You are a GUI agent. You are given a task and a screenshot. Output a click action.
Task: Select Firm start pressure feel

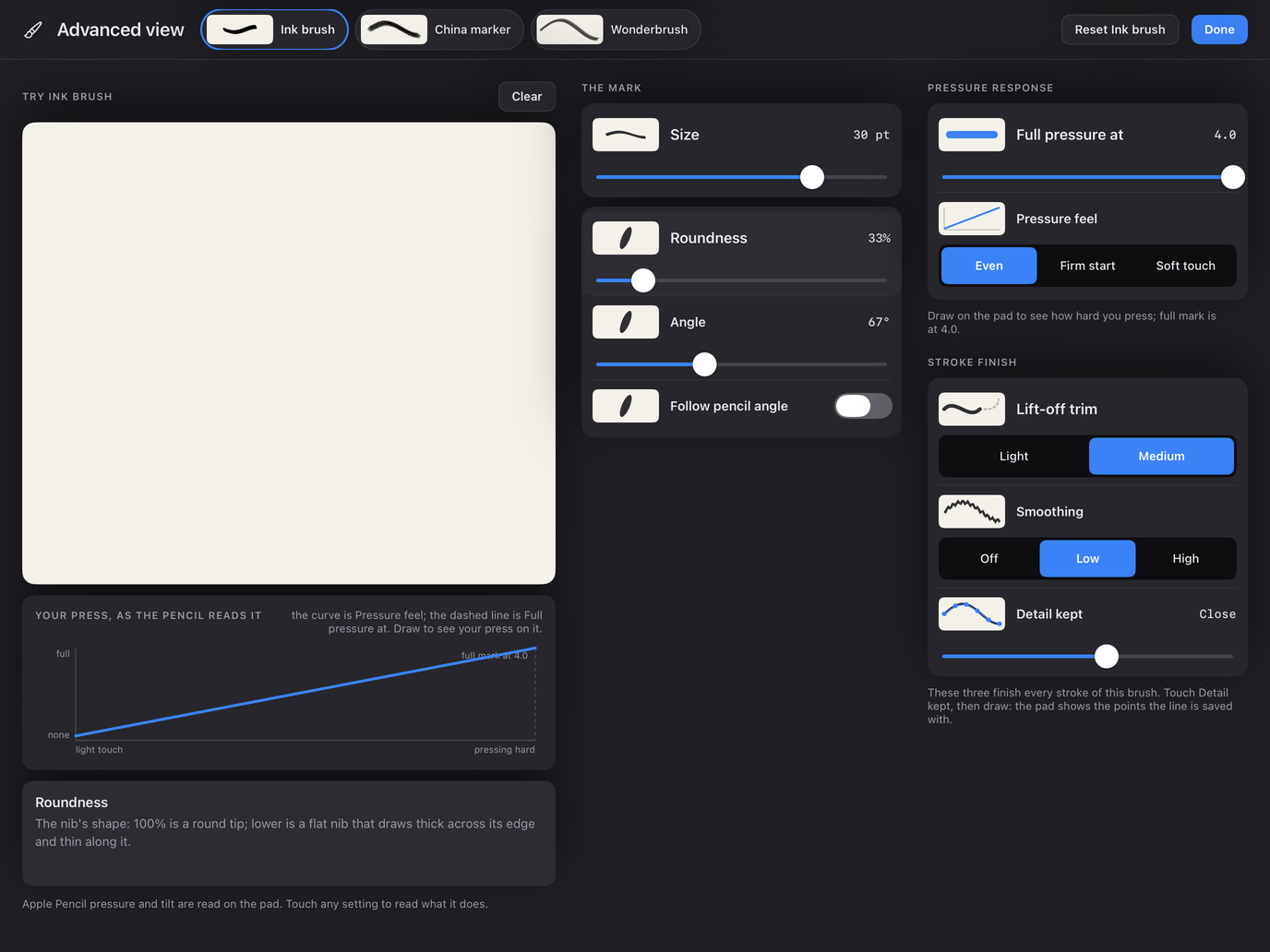tap(1087, 266)
